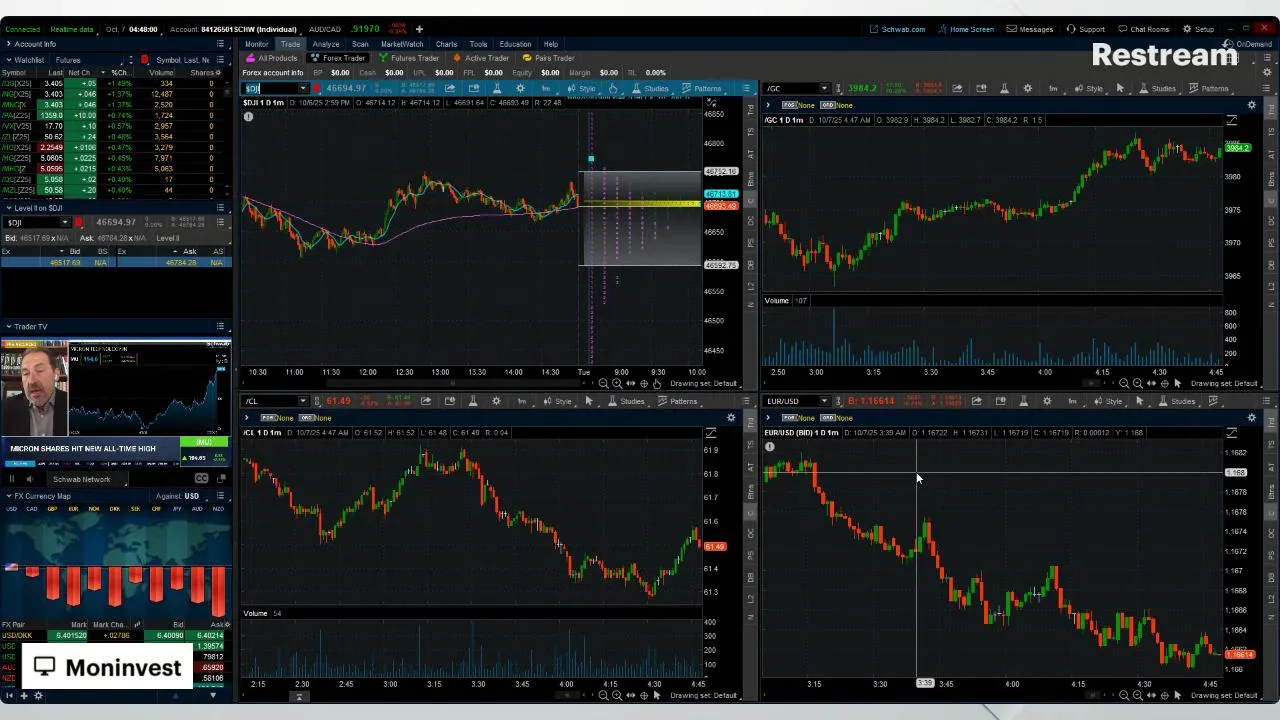Open the Style menu on the $DJI chart
Image resolution: width=1280 pixels, height=720 pixels.
tap(581, 89)
